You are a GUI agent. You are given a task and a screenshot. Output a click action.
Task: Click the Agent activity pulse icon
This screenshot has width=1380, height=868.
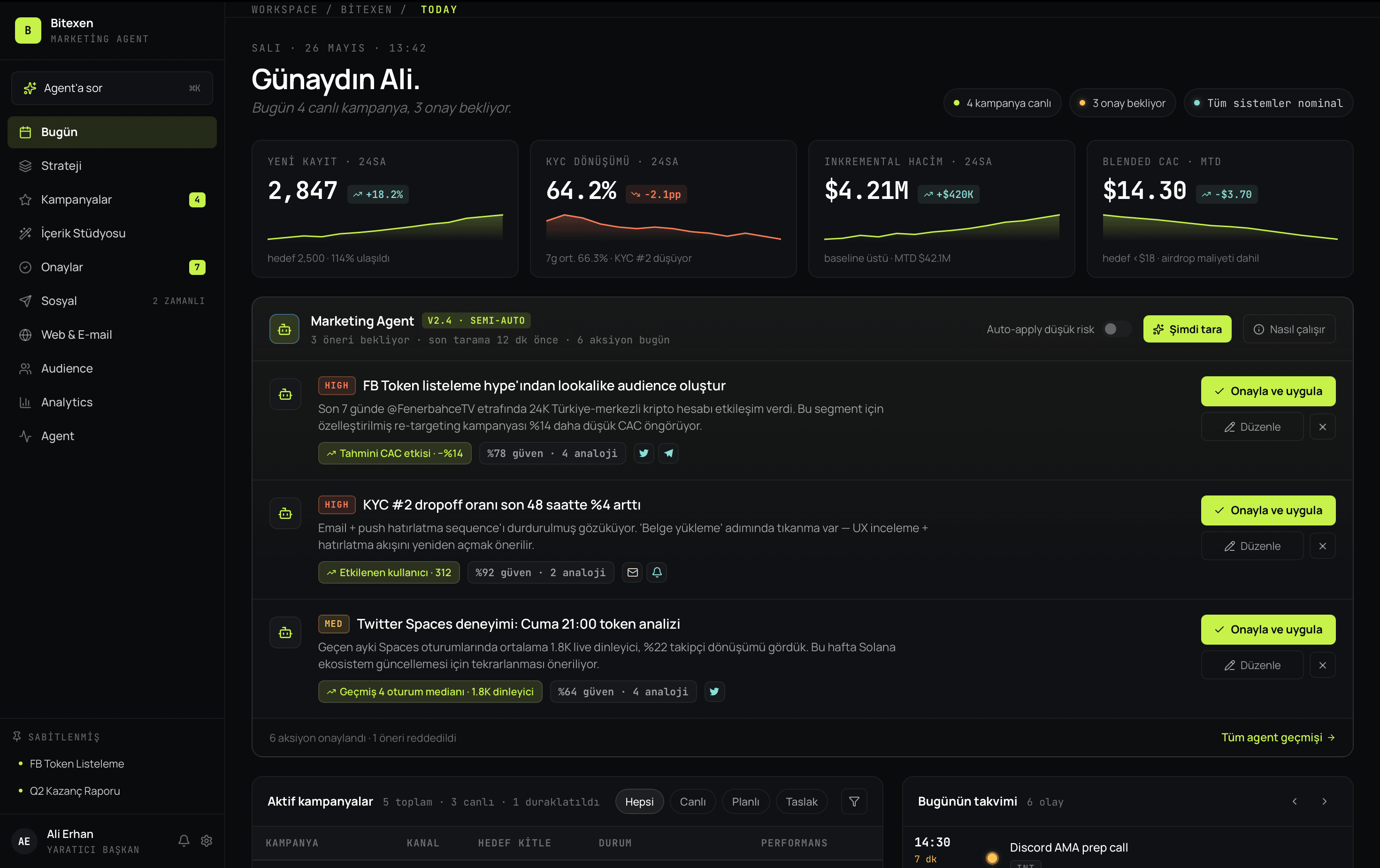click(25, 436)
